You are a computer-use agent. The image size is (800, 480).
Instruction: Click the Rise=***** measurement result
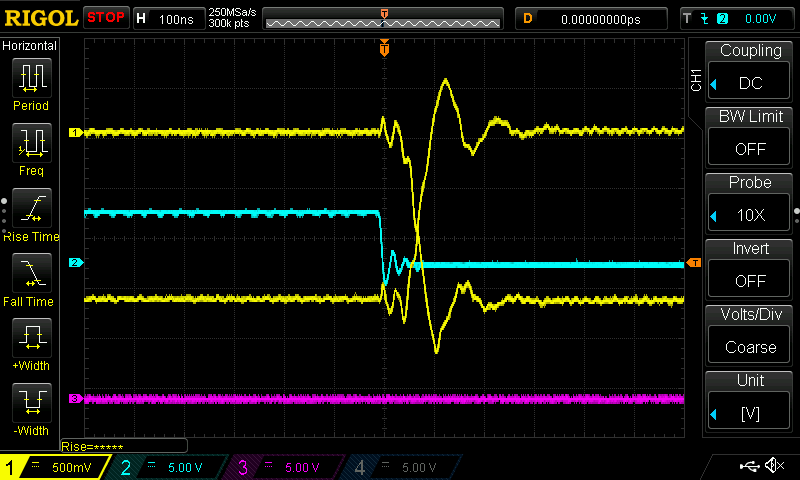[92, 447]
